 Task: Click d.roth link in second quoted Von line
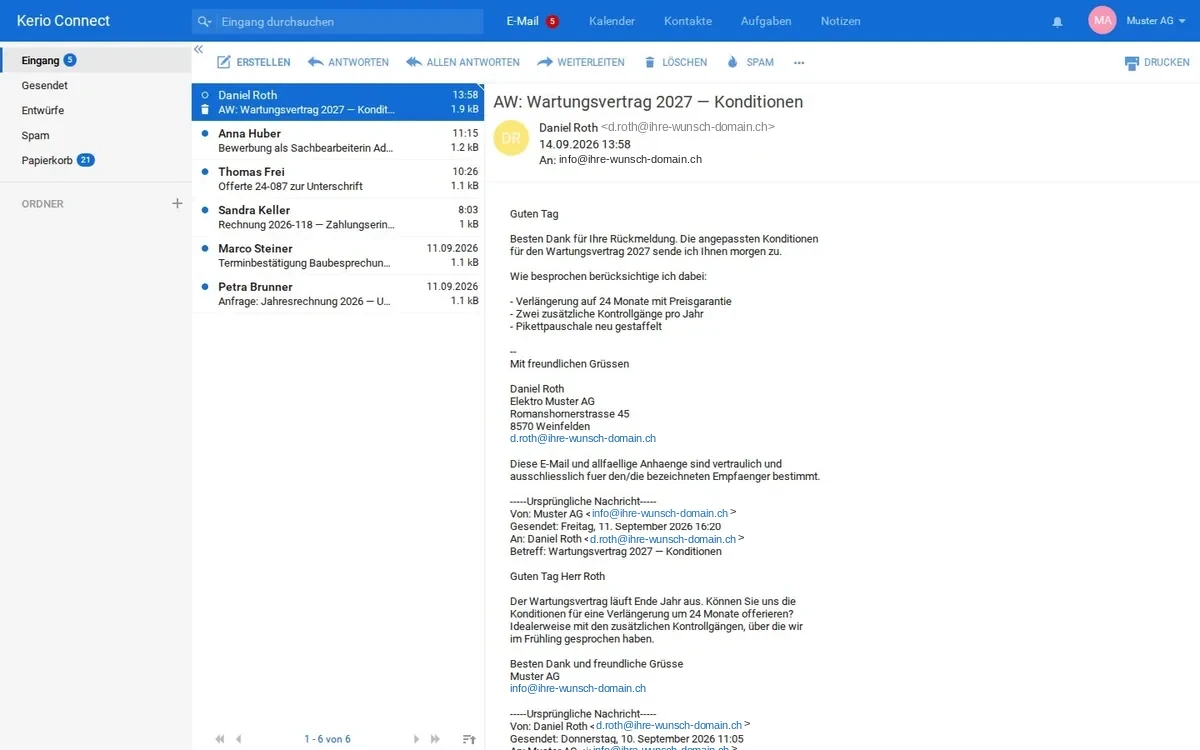[x=669, y=725]
